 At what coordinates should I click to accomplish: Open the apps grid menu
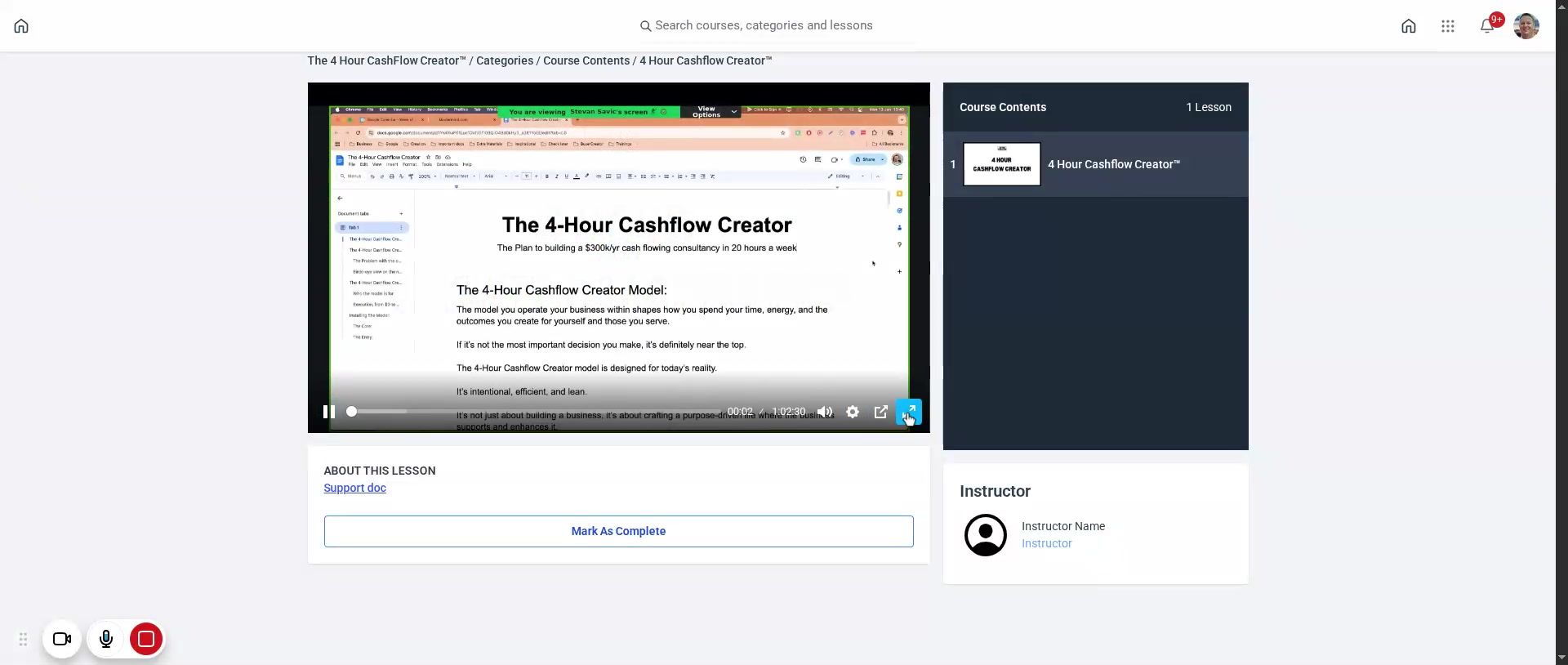(1448, 26)
